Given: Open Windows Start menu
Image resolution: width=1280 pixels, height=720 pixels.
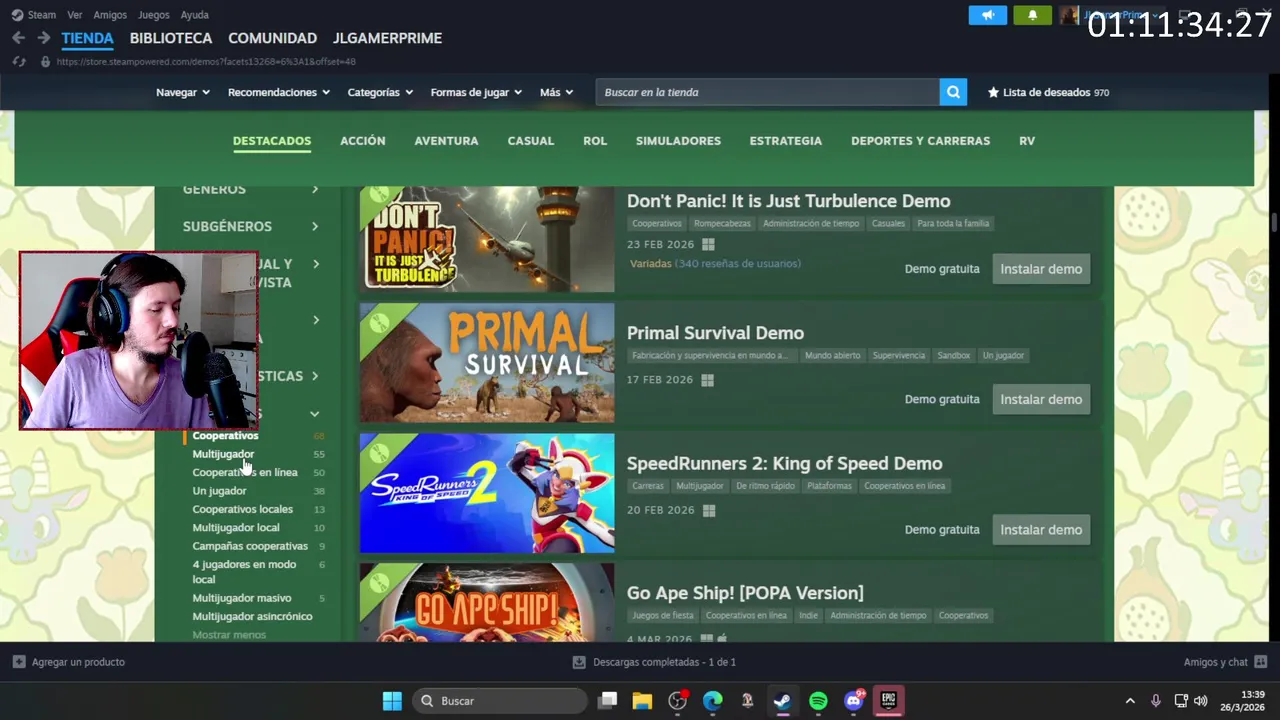Looking at the screenshot, I should [x=392, y=701].
